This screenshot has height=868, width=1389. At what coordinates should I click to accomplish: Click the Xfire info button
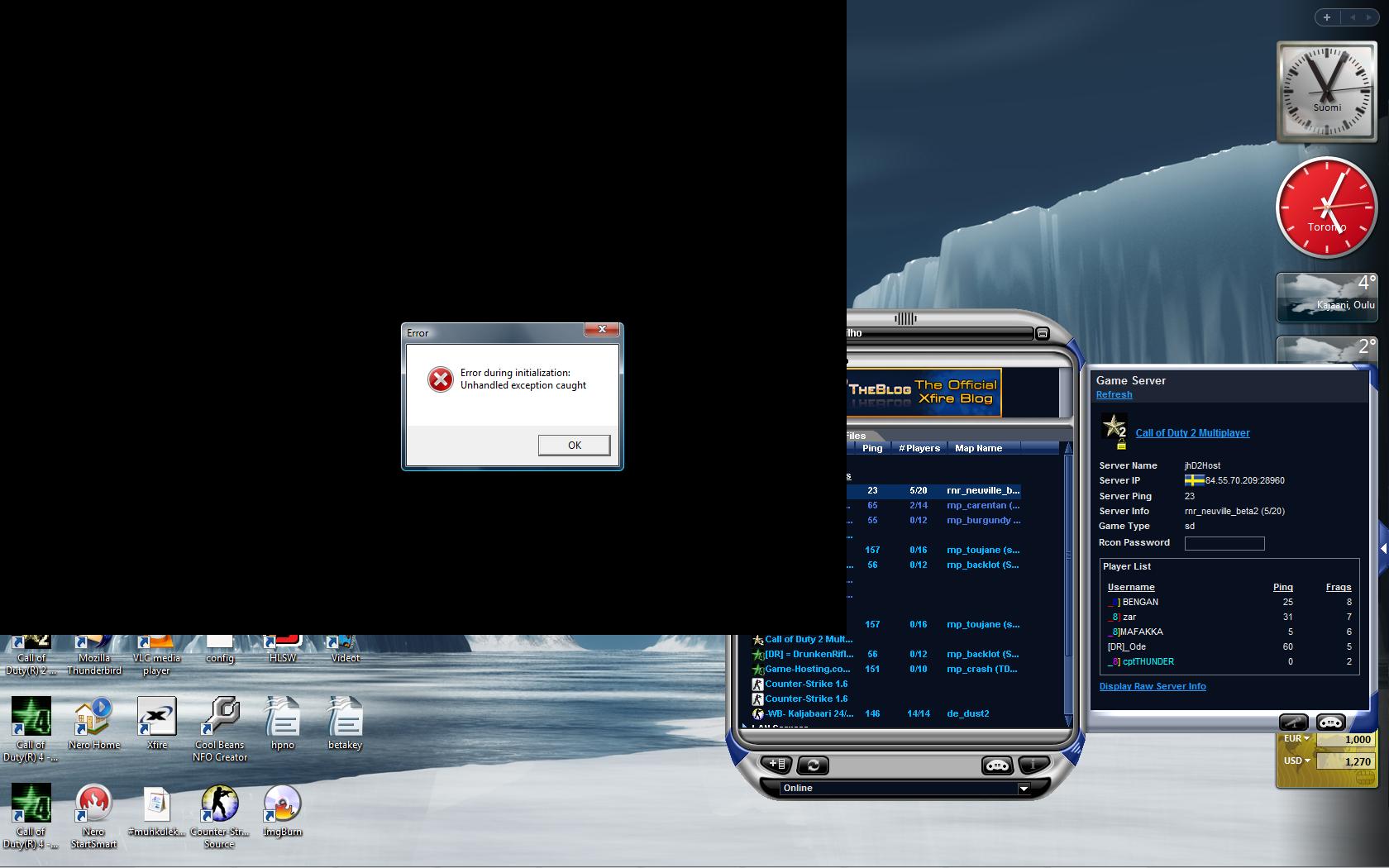pyautogui.click(x=1033, y=765)
